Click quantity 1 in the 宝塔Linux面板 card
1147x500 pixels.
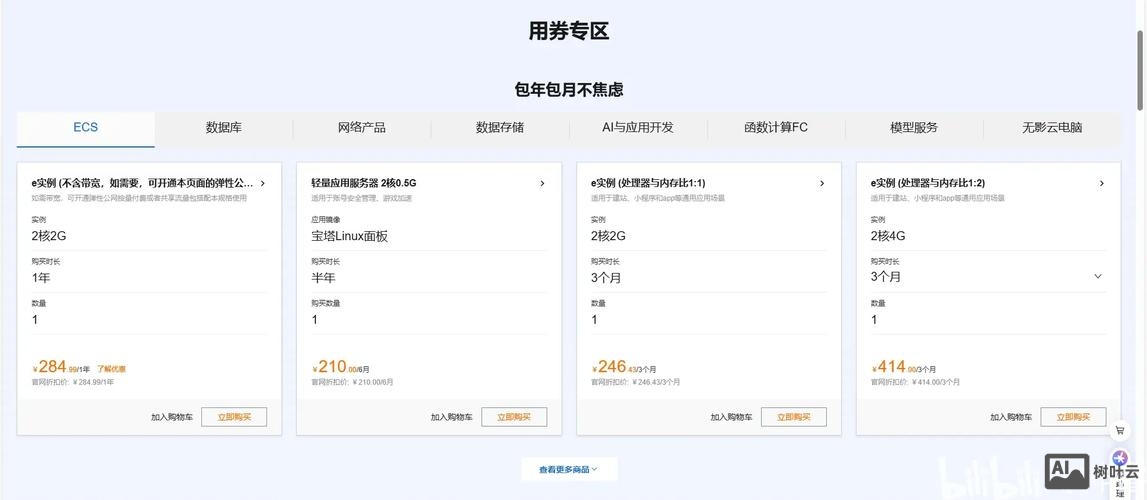(x=315, y=319)
